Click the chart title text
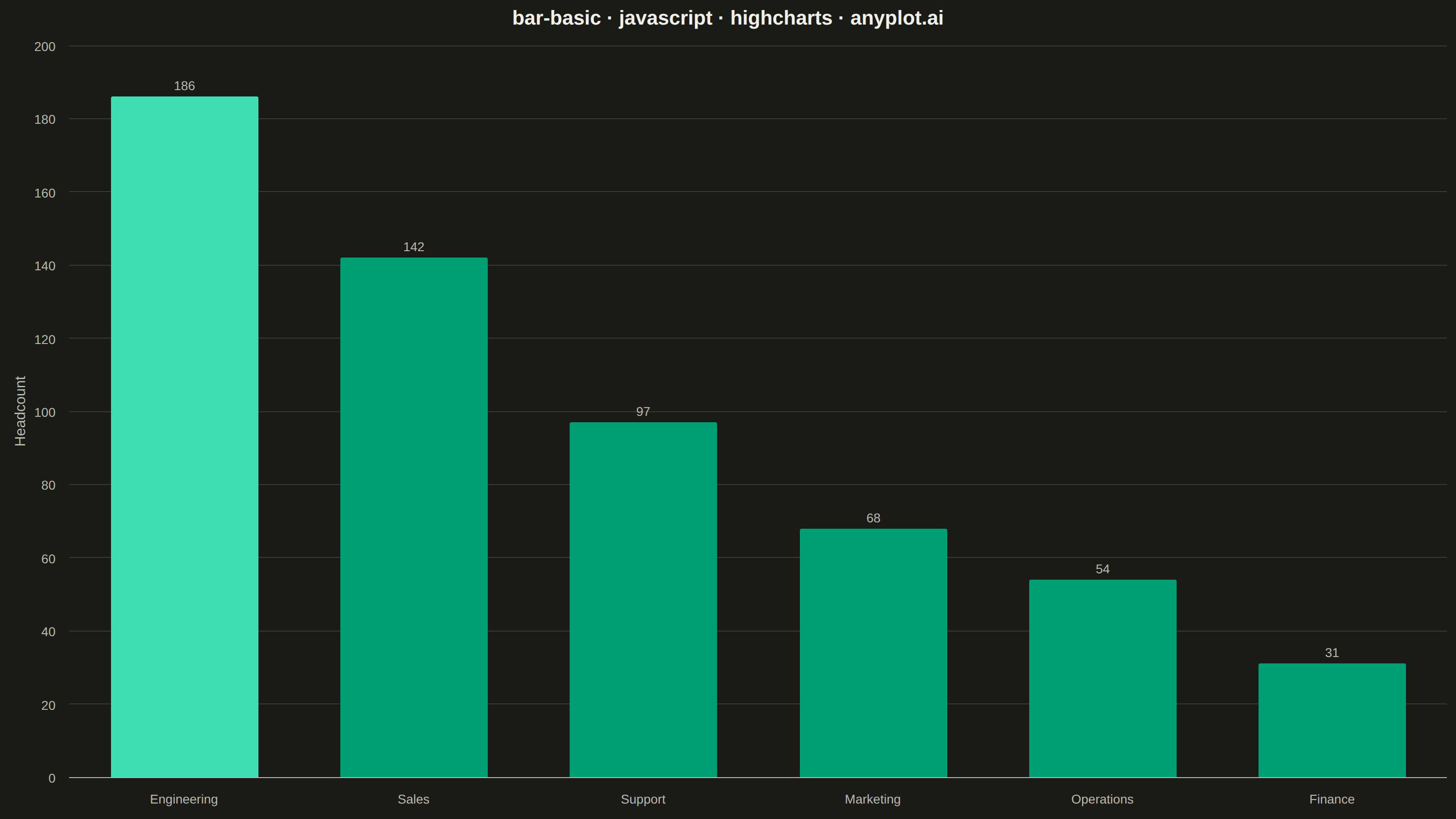 coord(728,18)
